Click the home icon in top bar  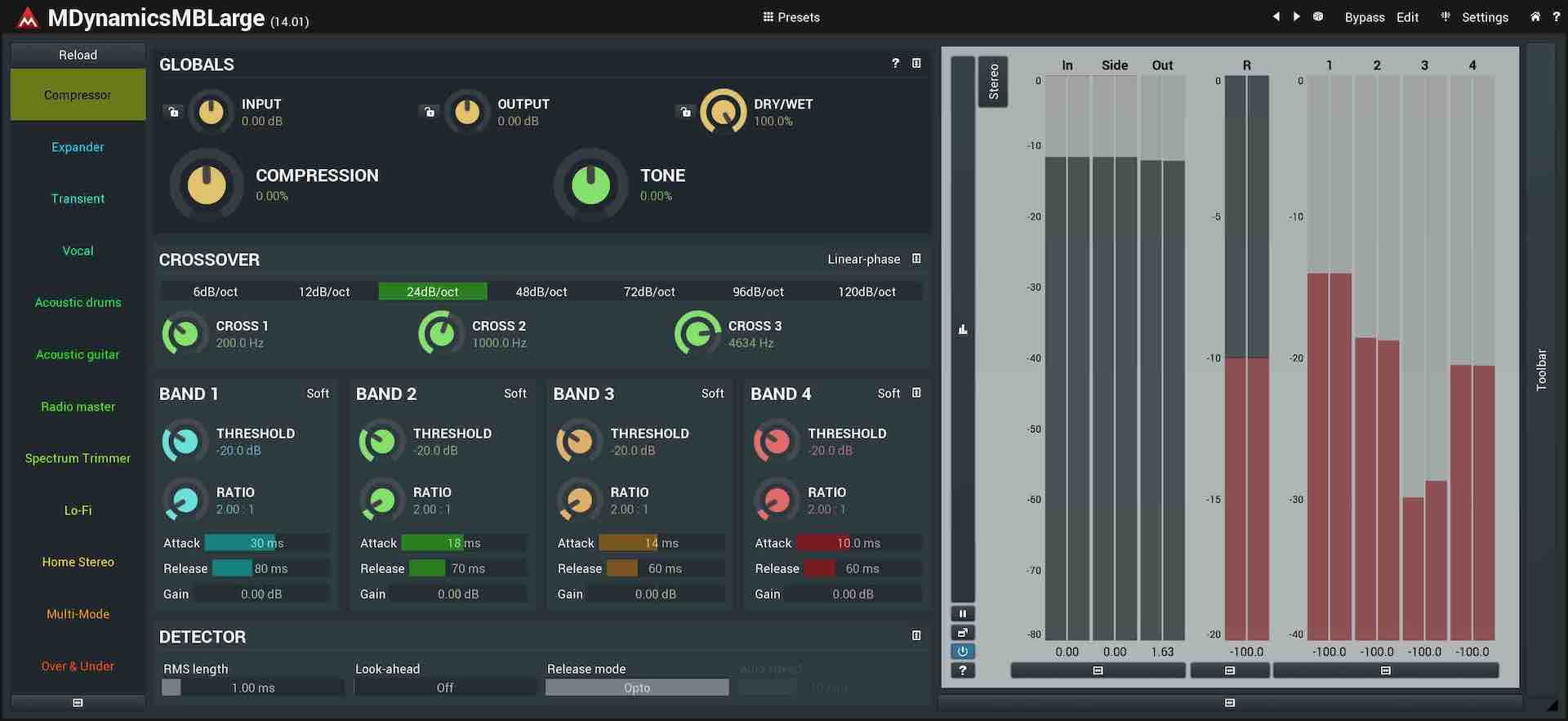point(1535,17)
